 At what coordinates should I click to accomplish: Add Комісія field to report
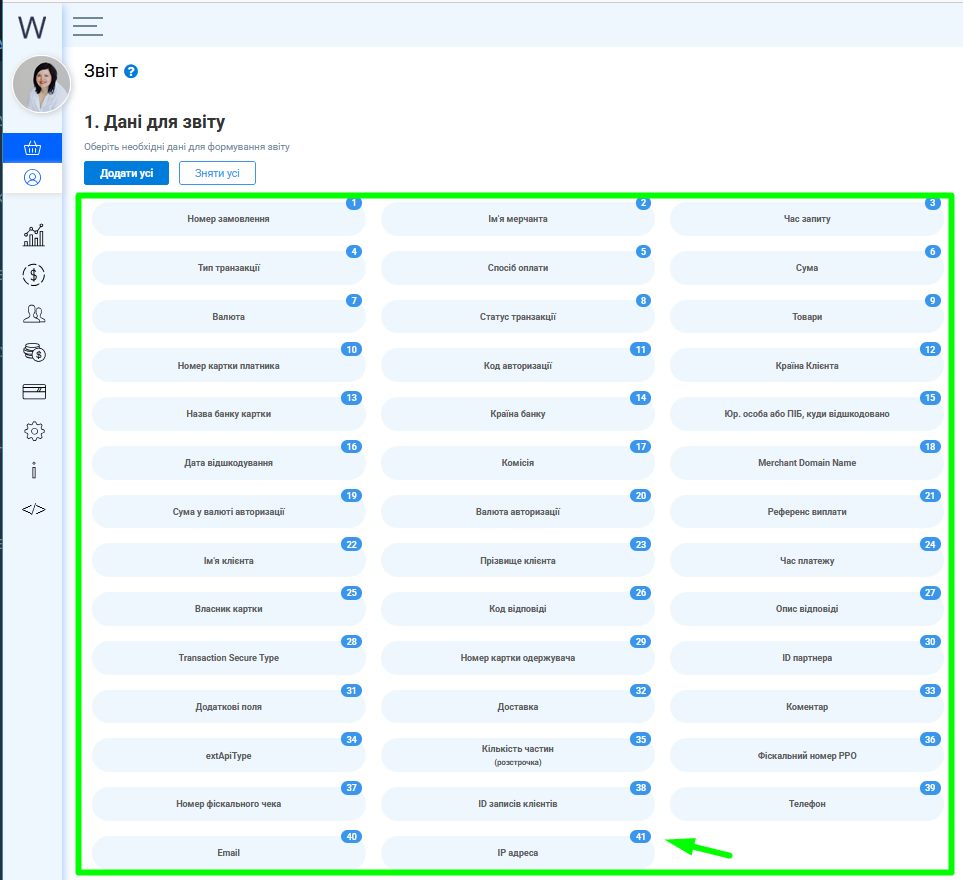pos(518,463)
